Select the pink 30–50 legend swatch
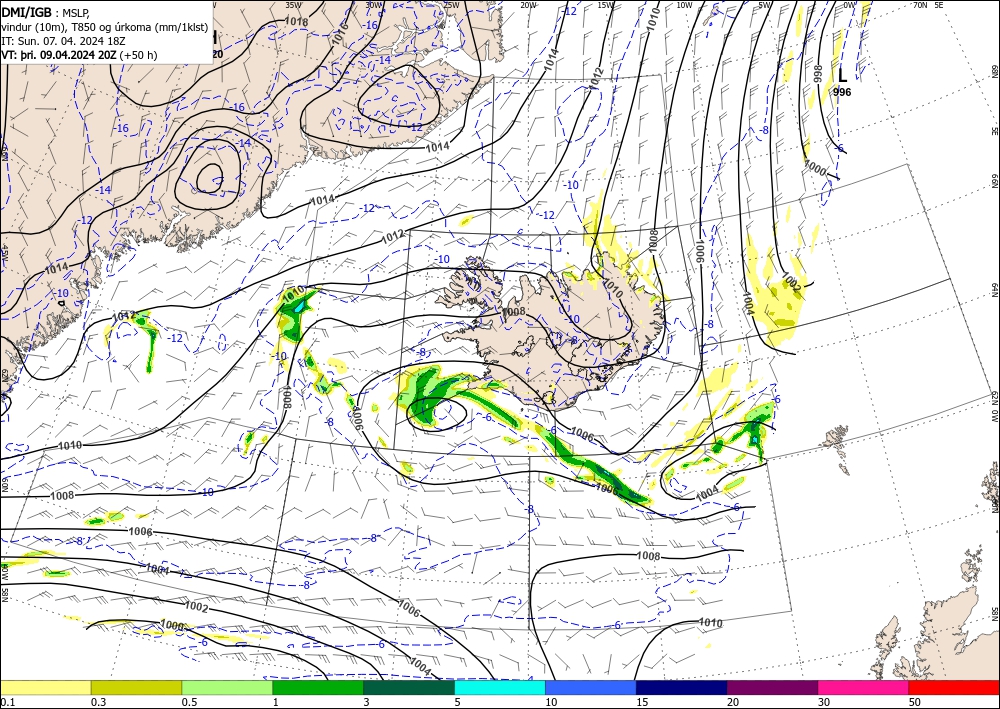 pyautogui.click(x=864, y=687)
